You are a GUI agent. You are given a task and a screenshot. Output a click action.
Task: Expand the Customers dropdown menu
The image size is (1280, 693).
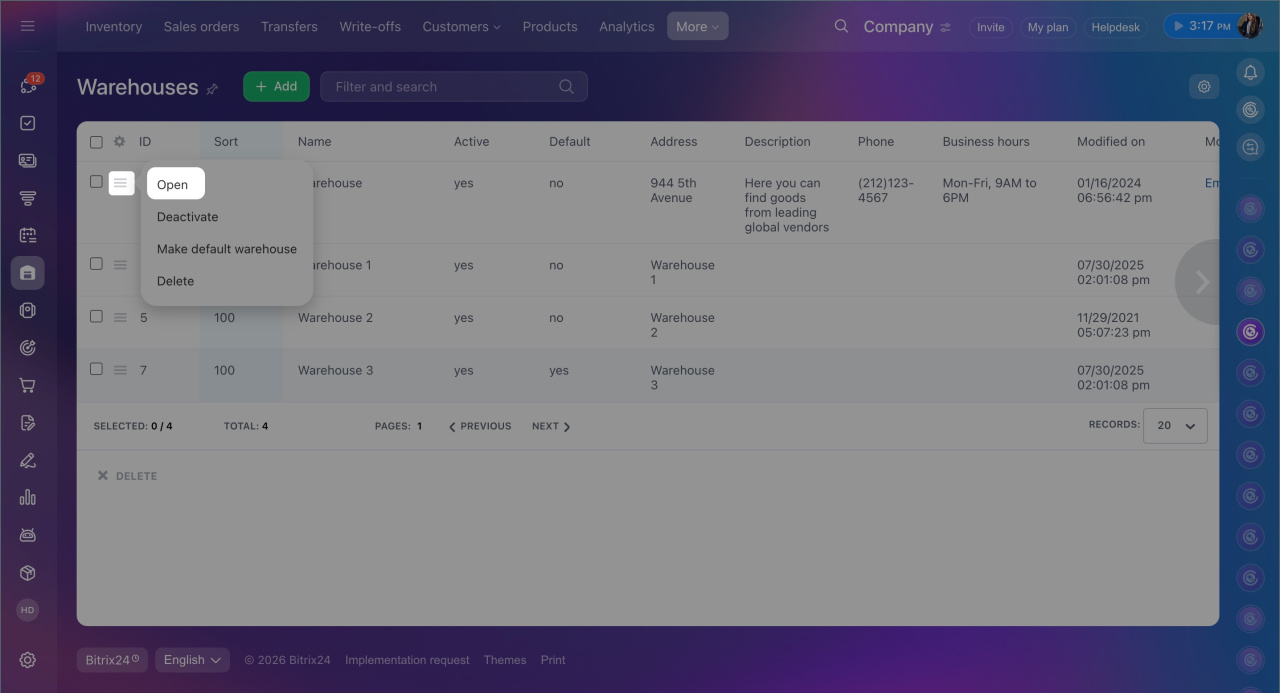(x=461, y=27)
